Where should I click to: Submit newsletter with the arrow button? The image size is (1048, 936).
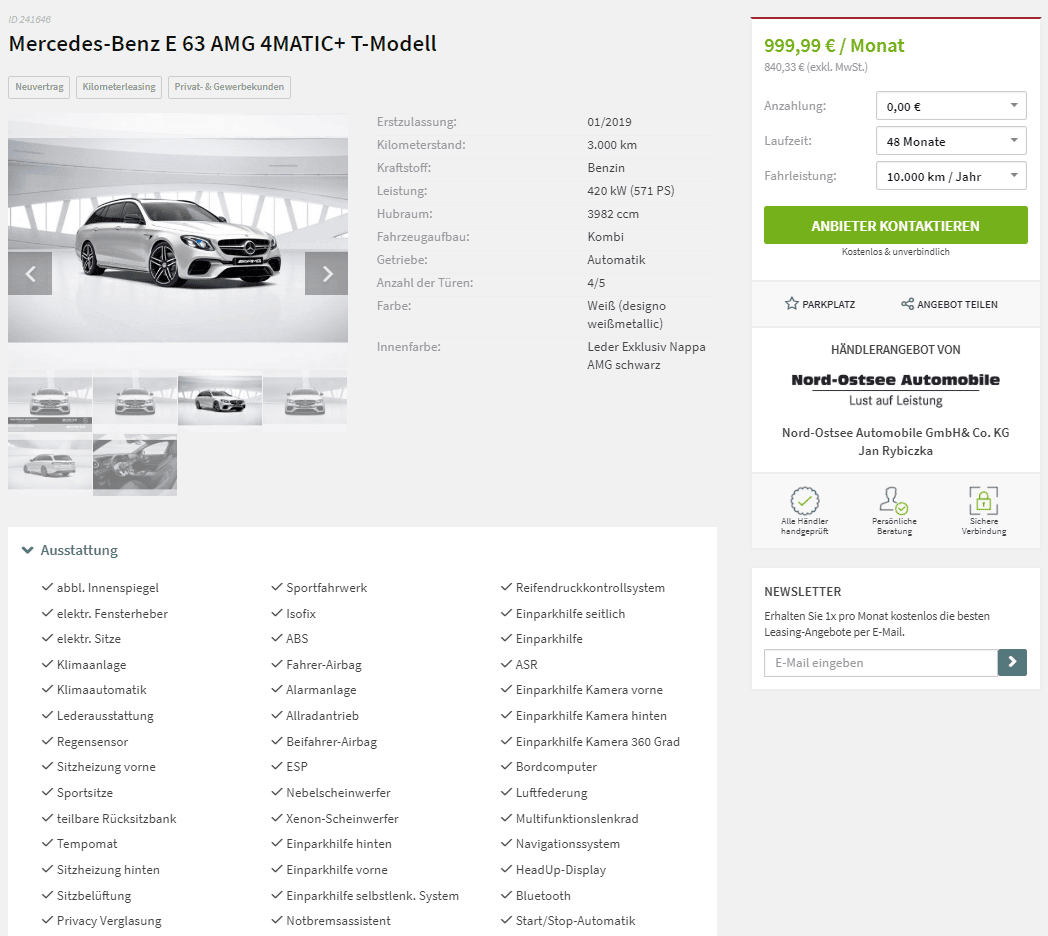[x=1012, y=663]
